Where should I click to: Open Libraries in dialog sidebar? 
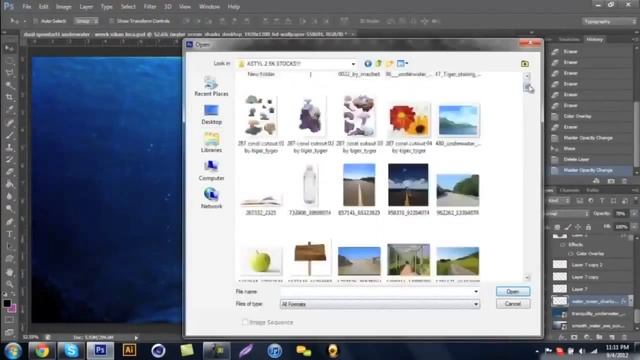coord(211,142)
